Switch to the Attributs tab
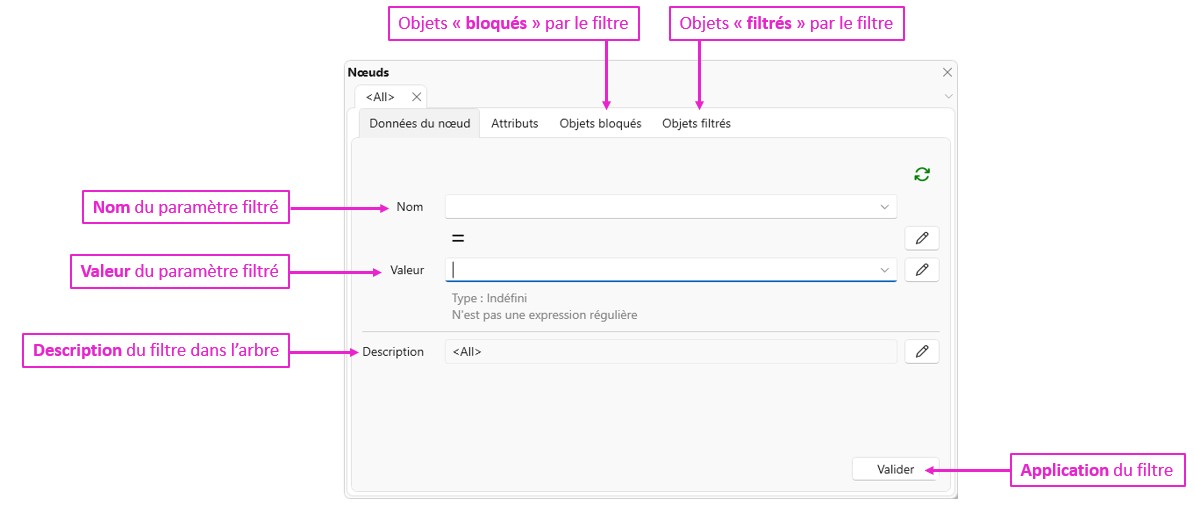This screenshot has height=507, width=1194. point(515,123)
